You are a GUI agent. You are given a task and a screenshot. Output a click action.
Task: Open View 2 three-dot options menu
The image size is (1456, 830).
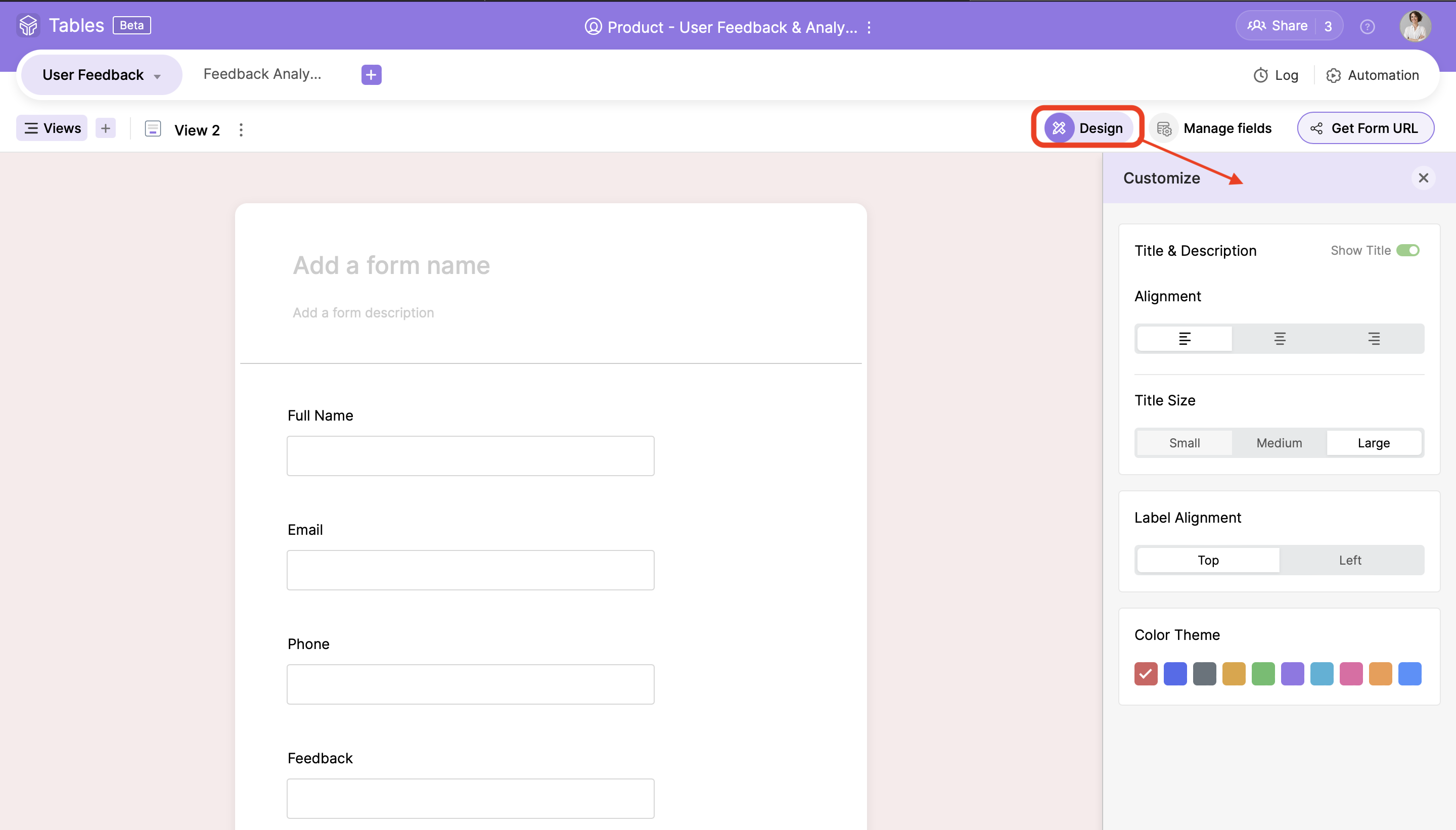click(x=241, y=130)
